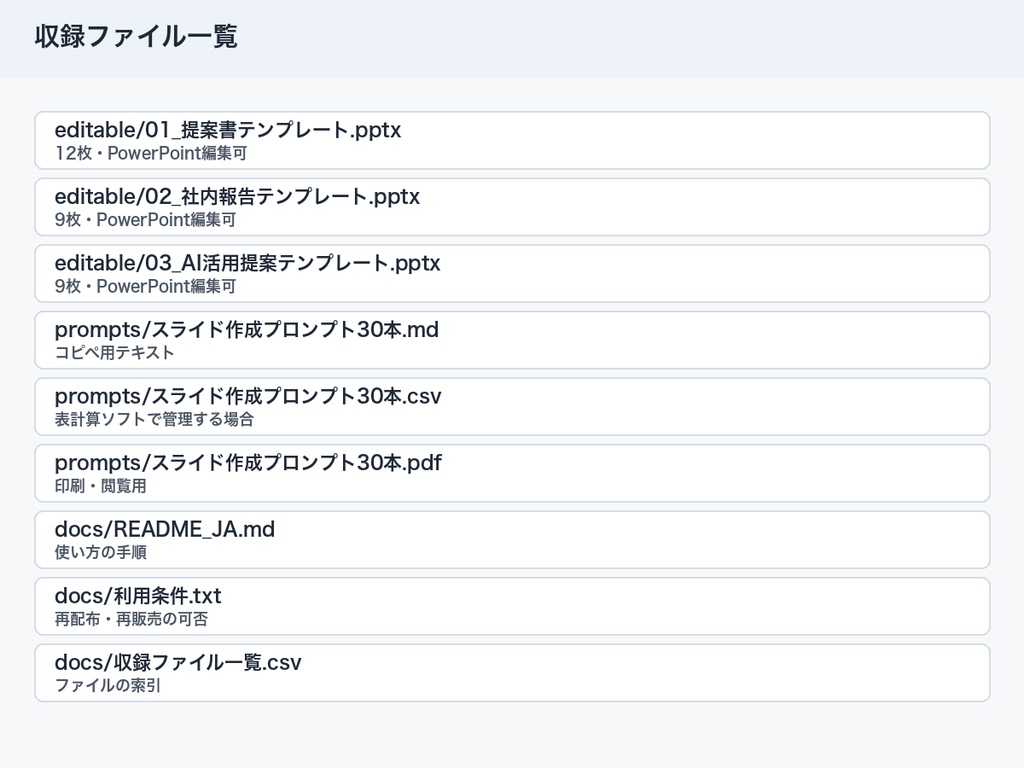The height and width of the screenshot is (768, 1024).
Task: Select the 12枚・PowerPoint編集可 description
Action: click(x=151, y=153)
